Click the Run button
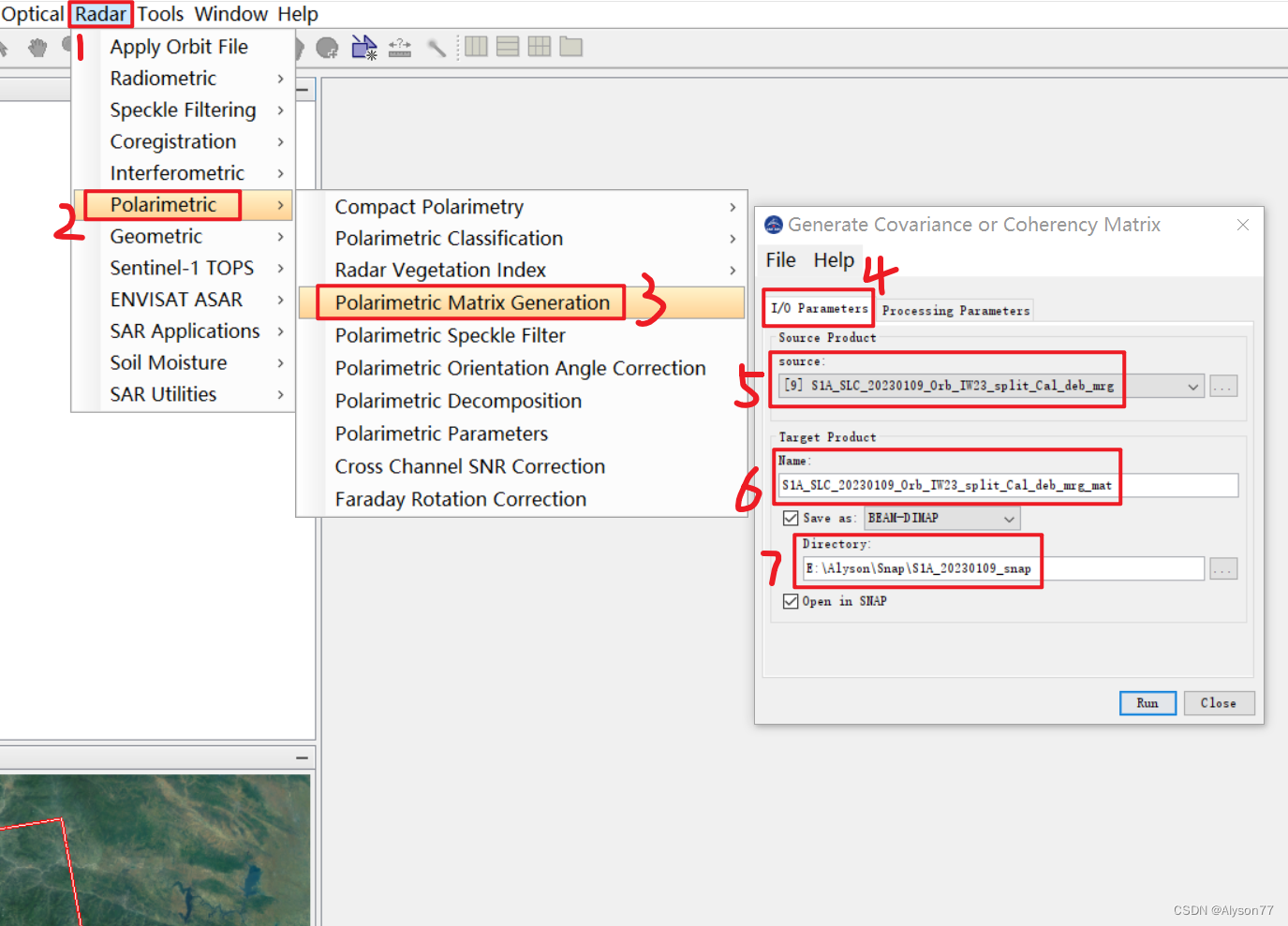The image size is (1288, 926). pyautogui.click(x=1147, y=703)
